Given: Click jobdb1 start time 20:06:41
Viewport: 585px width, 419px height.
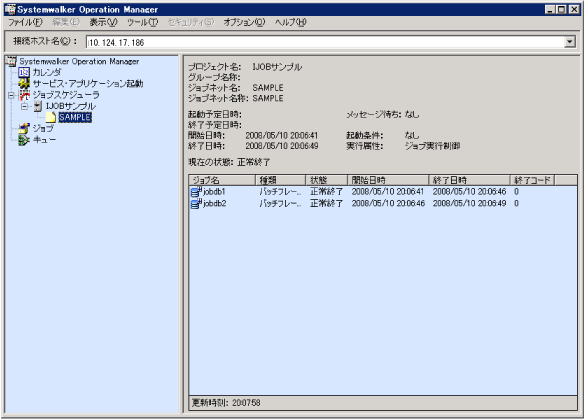Looking at the screenshot, I should 388,192.
